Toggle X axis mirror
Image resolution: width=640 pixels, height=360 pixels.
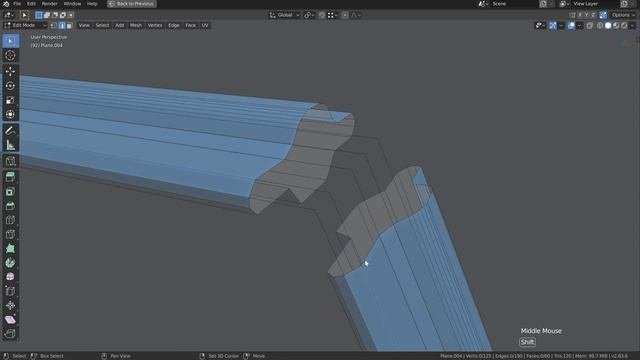coord(580,15)
